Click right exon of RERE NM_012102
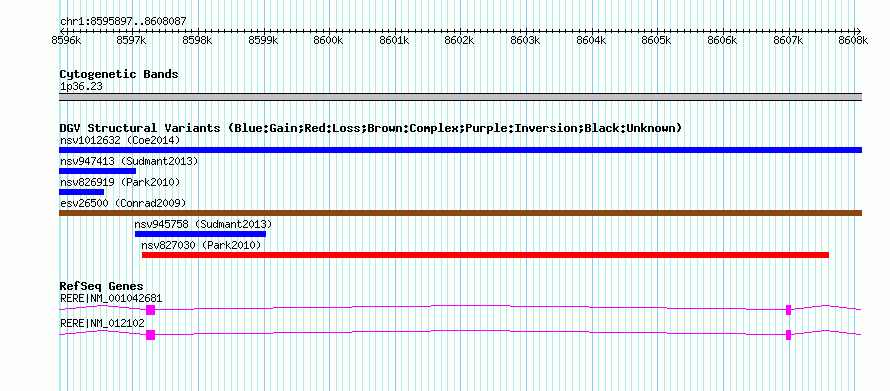 788,335
